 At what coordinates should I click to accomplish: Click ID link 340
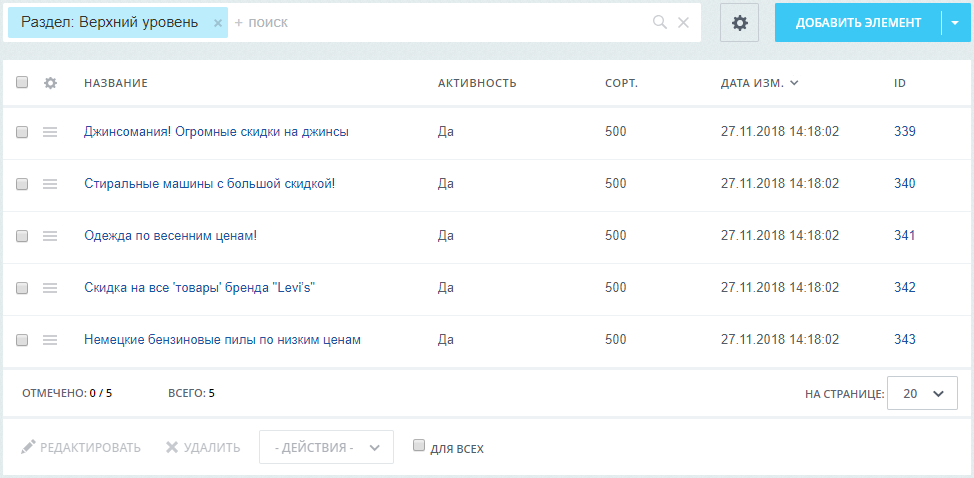coord(904,184)
